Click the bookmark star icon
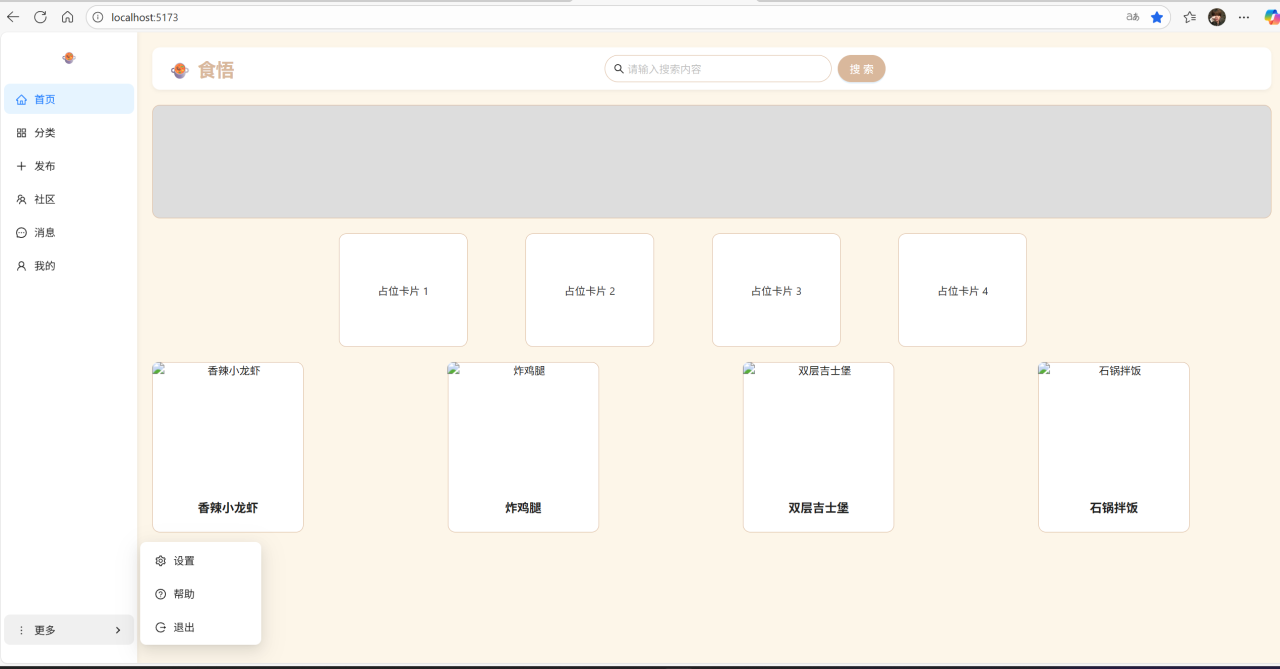Viewport: 1280px width, 669px height. 1157,17
